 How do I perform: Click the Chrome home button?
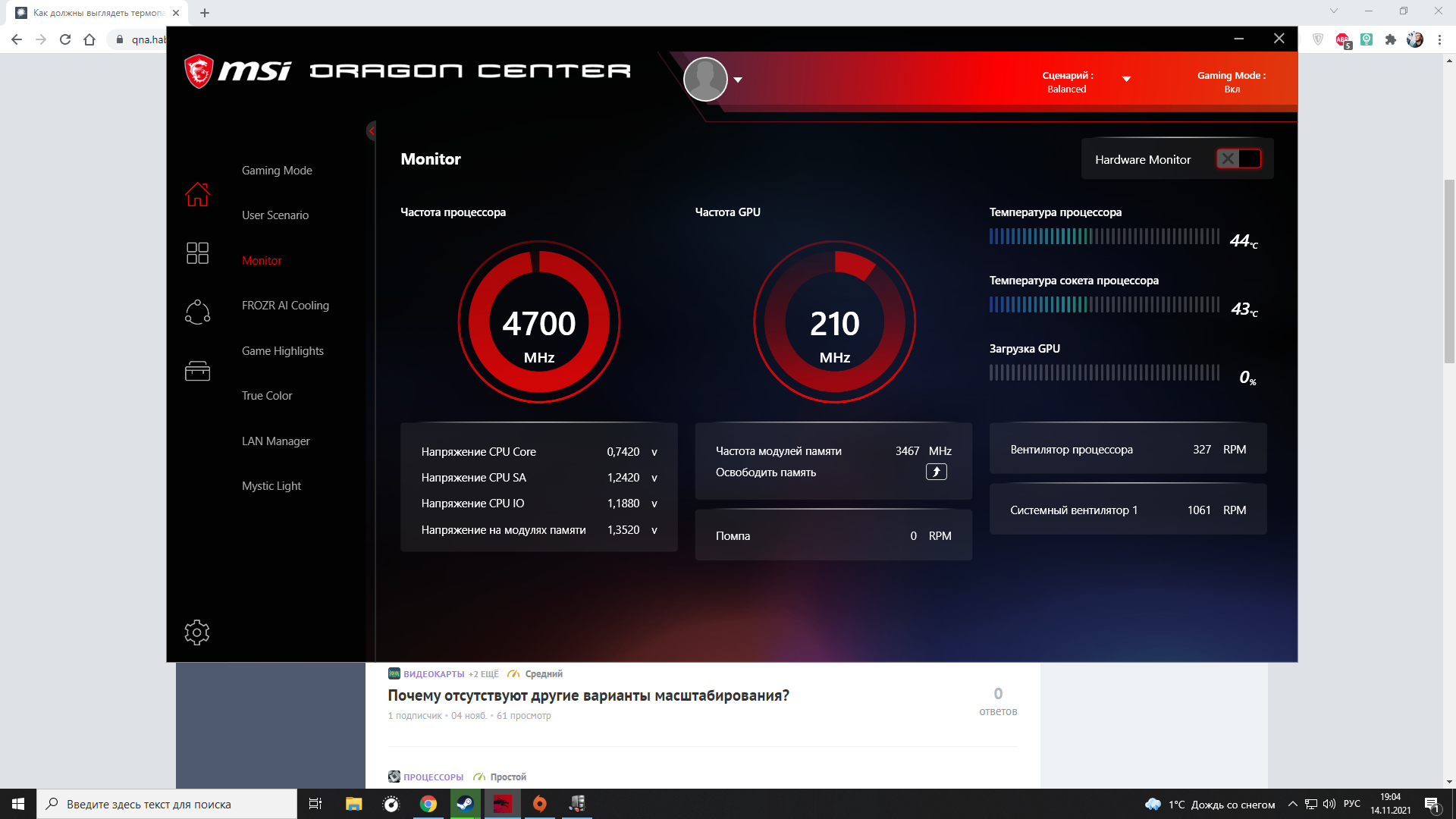[89, 39]
